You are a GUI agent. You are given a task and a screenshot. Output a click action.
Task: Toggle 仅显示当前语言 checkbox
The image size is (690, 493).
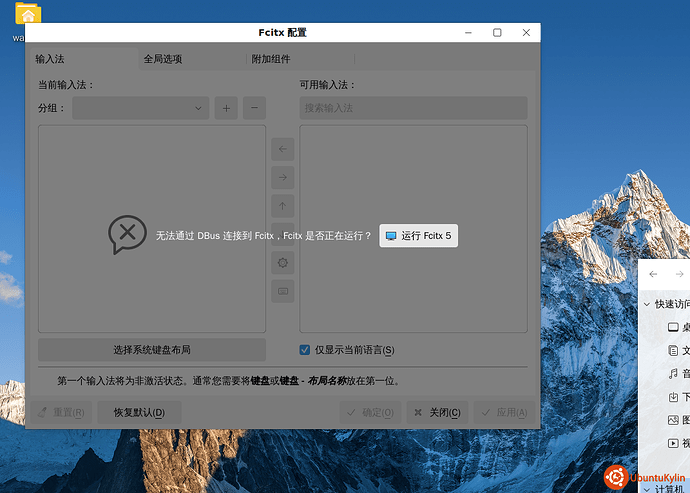(305, 350)
